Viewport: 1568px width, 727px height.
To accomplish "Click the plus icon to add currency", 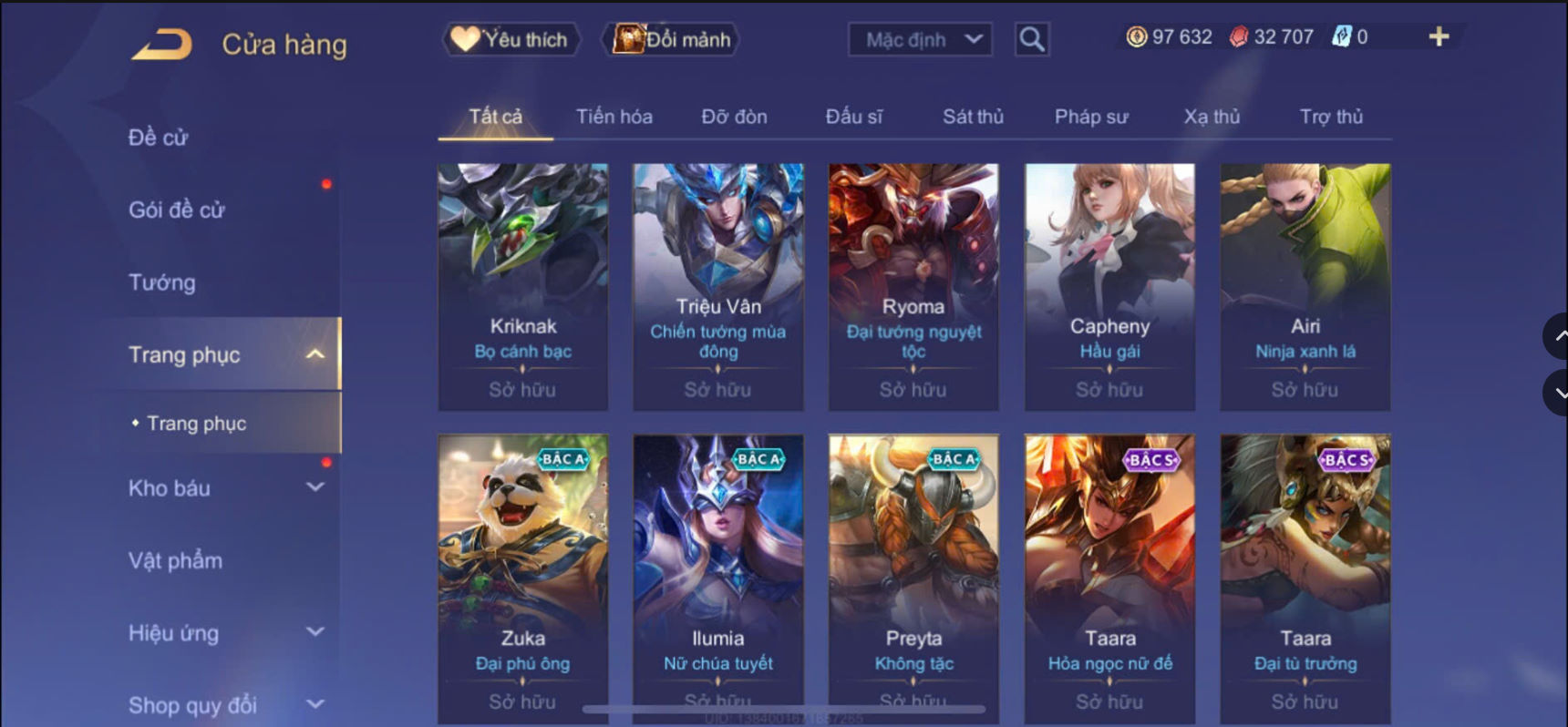I will pyautogui.click(x=1439, y=36).
